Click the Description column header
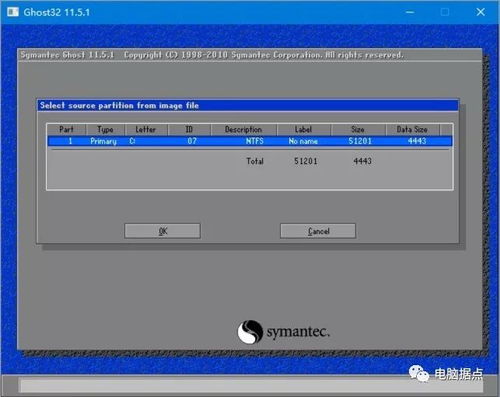Image resolution: width=500 pixels, height=397 pixels. tap(244, 129)
